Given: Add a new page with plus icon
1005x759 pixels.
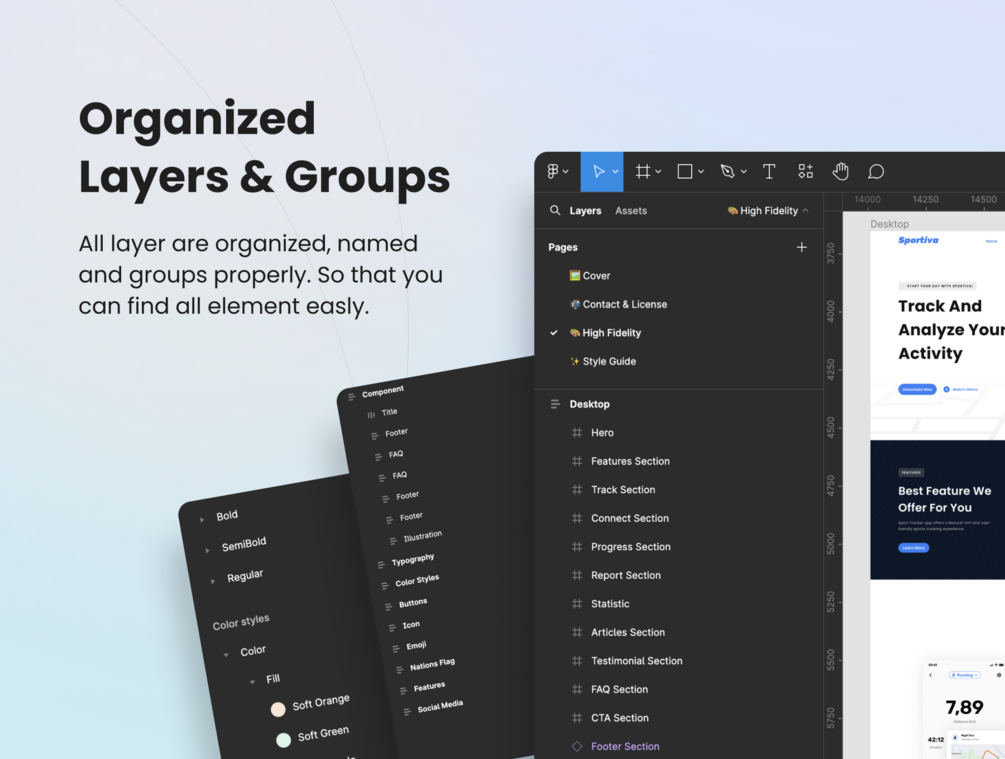Looking at the screenshot, I should pyautogui.click(x=801, y=247).
